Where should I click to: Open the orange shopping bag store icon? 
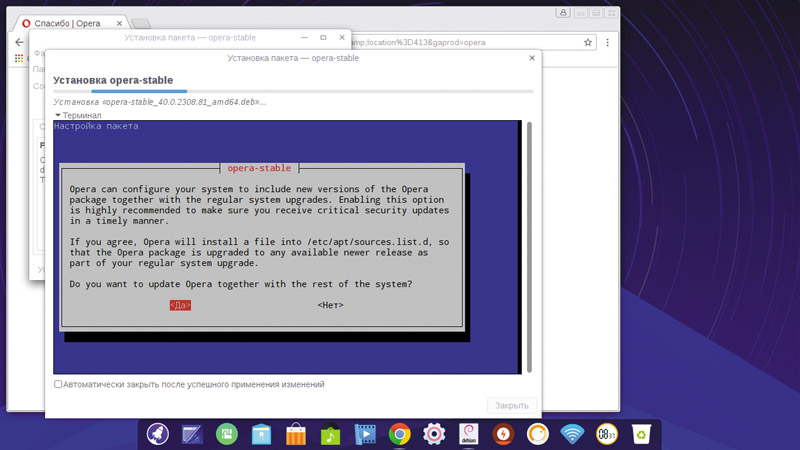[296, 435]
